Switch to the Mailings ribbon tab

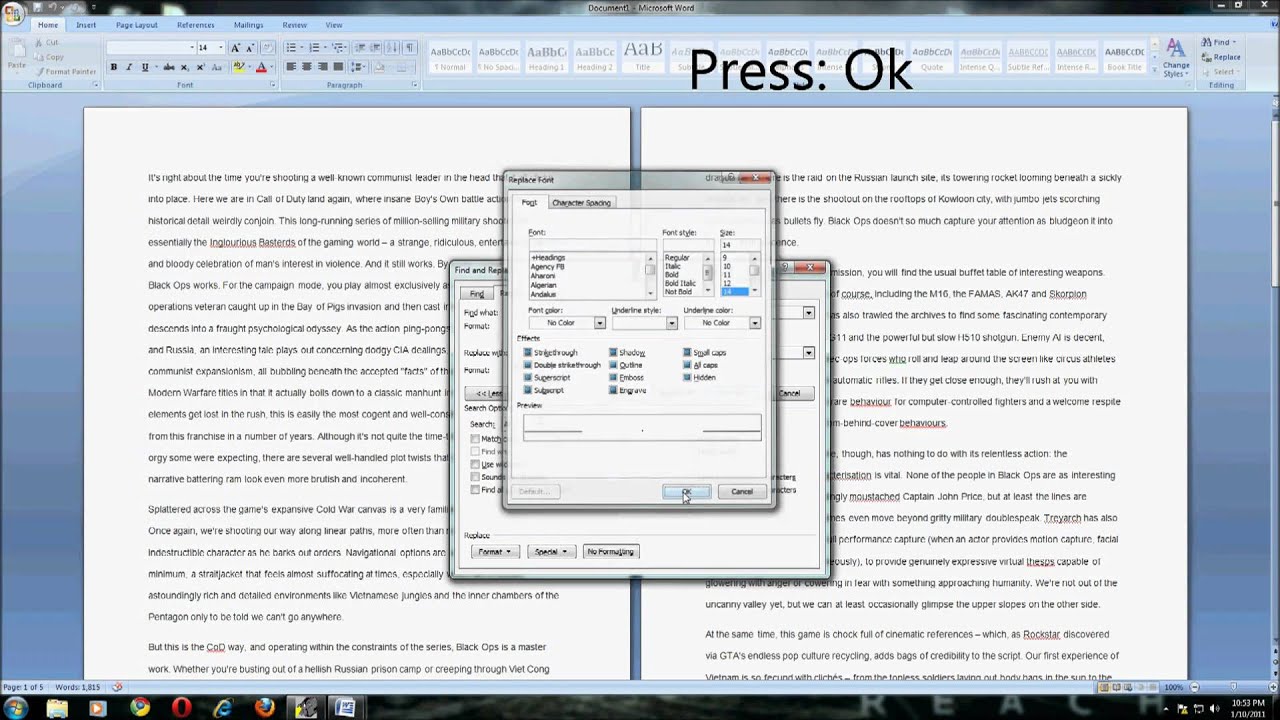point(248,25)
